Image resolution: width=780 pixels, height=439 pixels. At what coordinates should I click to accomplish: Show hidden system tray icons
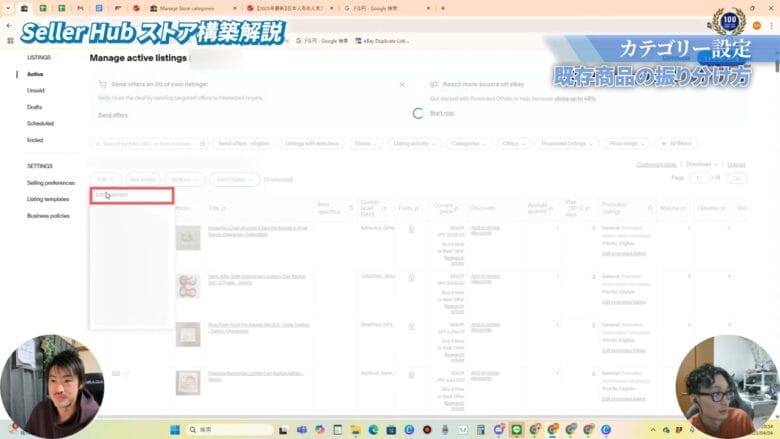653,430
